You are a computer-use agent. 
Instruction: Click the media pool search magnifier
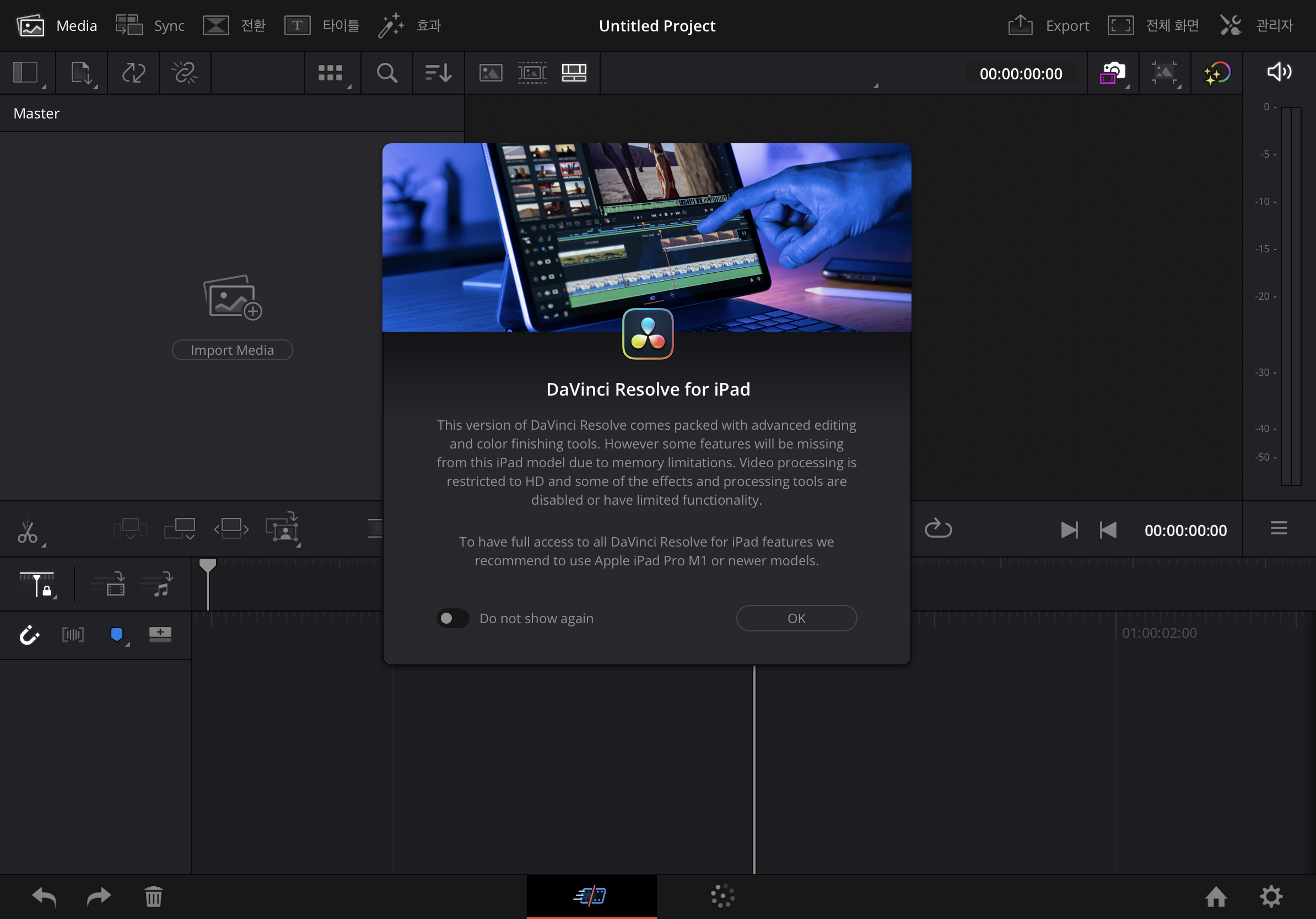click(x=387, y=73)
